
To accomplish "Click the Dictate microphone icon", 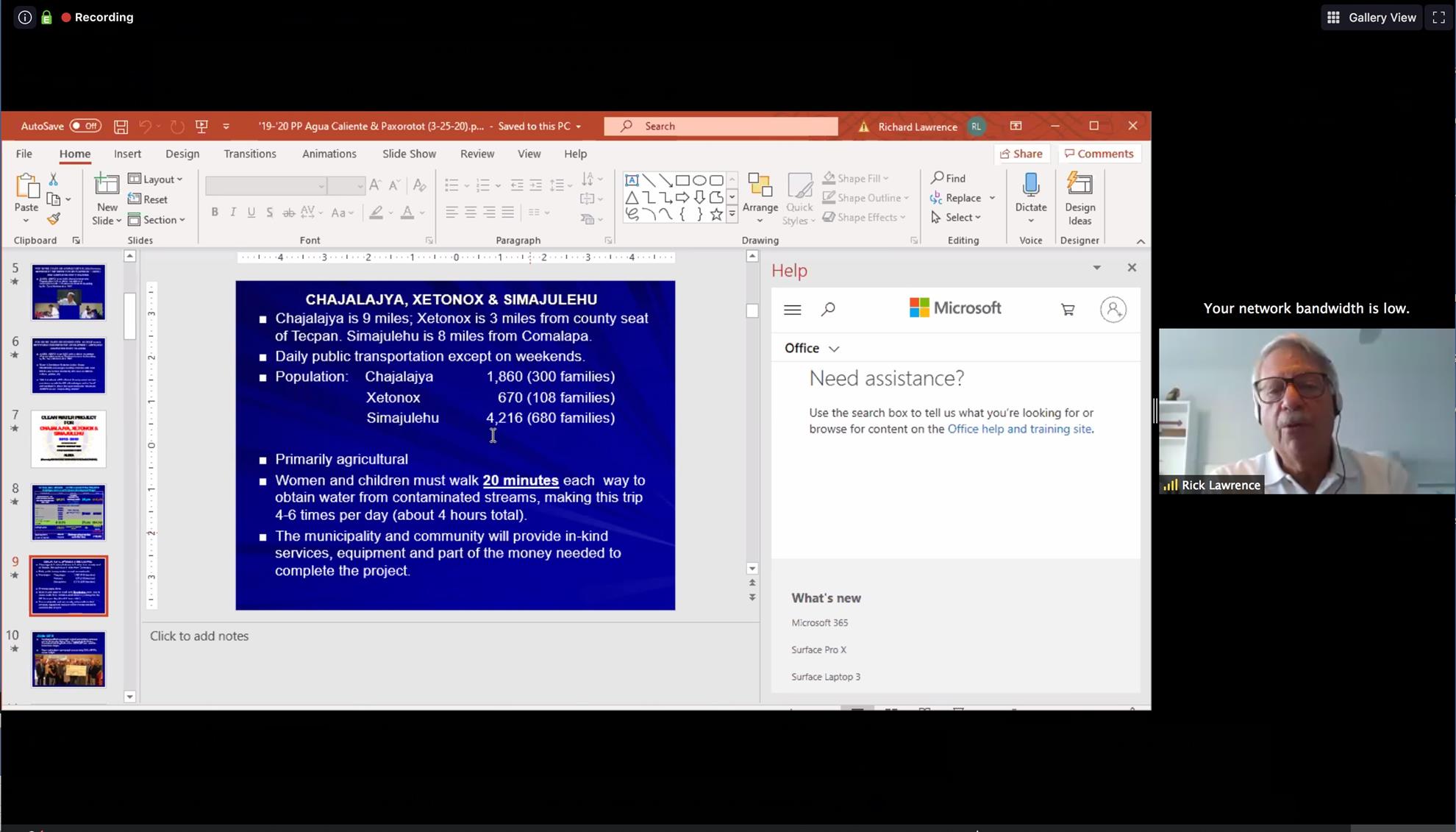I will pyautogui.click(x=1030, y=186).
